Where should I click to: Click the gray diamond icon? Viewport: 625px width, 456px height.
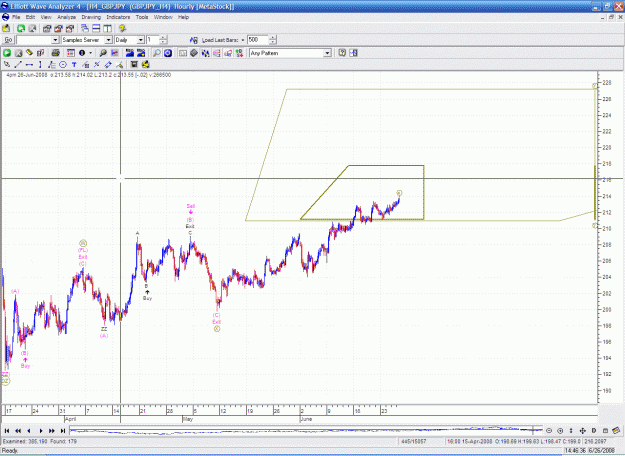click(194, 53)
